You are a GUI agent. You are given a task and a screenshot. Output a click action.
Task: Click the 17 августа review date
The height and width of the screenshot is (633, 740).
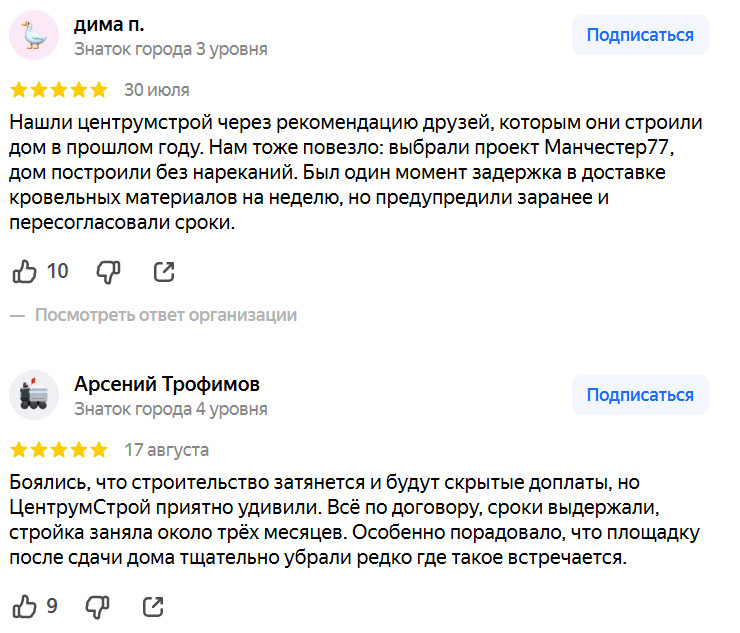pyautogui.click(x=166, y=450)
